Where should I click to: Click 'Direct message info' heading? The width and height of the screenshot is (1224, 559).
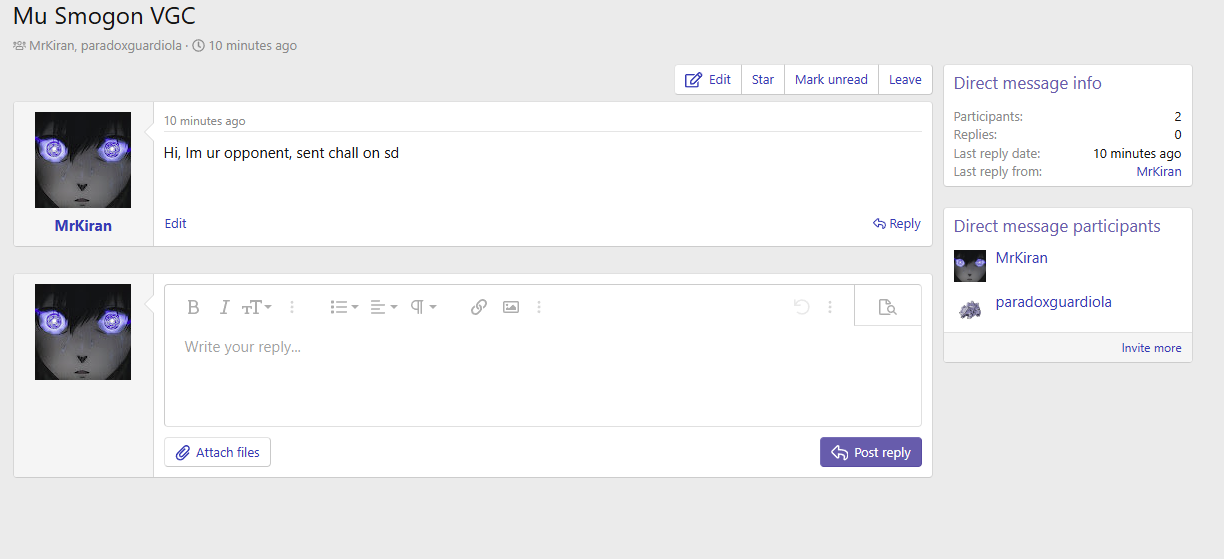point(1028,83)
